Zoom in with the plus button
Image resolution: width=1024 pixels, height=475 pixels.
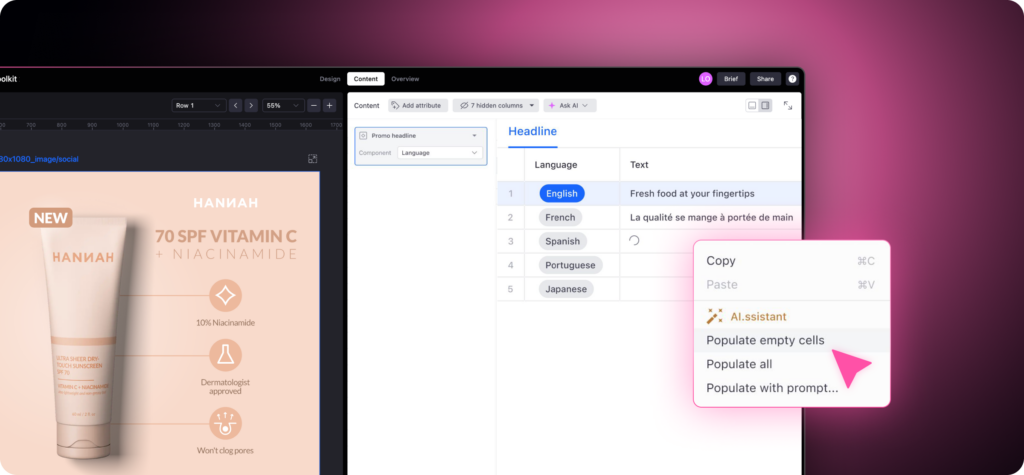(x=329, y=105)
